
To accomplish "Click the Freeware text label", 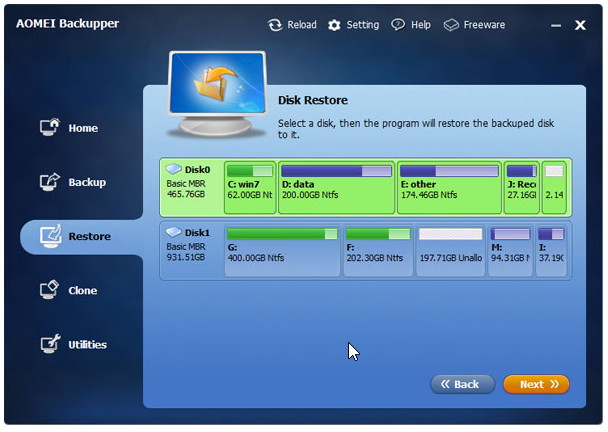I will [x=484, y=25].
